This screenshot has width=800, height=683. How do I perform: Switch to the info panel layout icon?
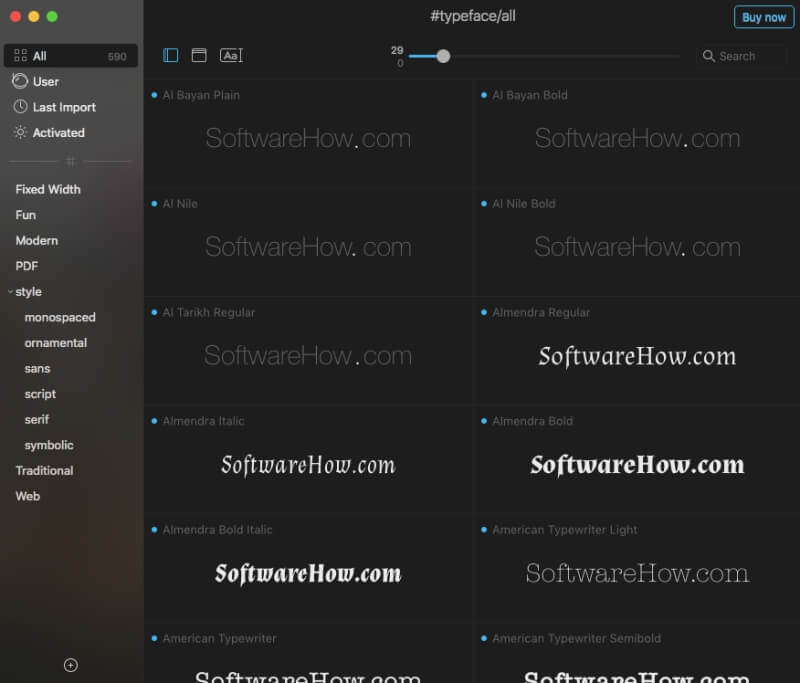coord(199,55)
